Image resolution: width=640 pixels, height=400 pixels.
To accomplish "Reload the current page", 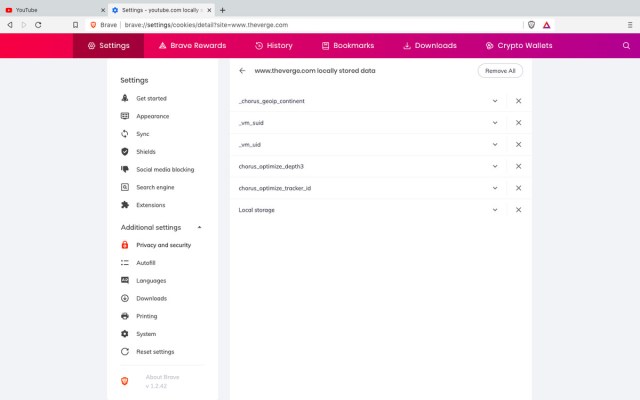I will [38, 25].
